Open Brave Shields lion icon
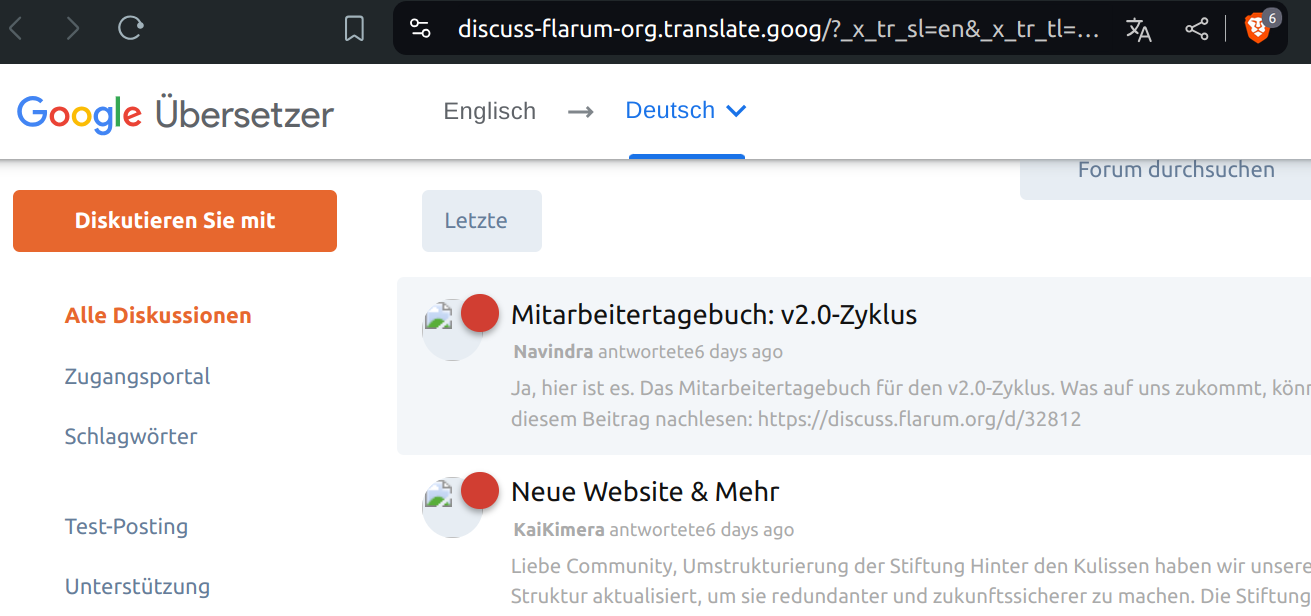Screen dimensions: 1311x616 click(1258, 28)
